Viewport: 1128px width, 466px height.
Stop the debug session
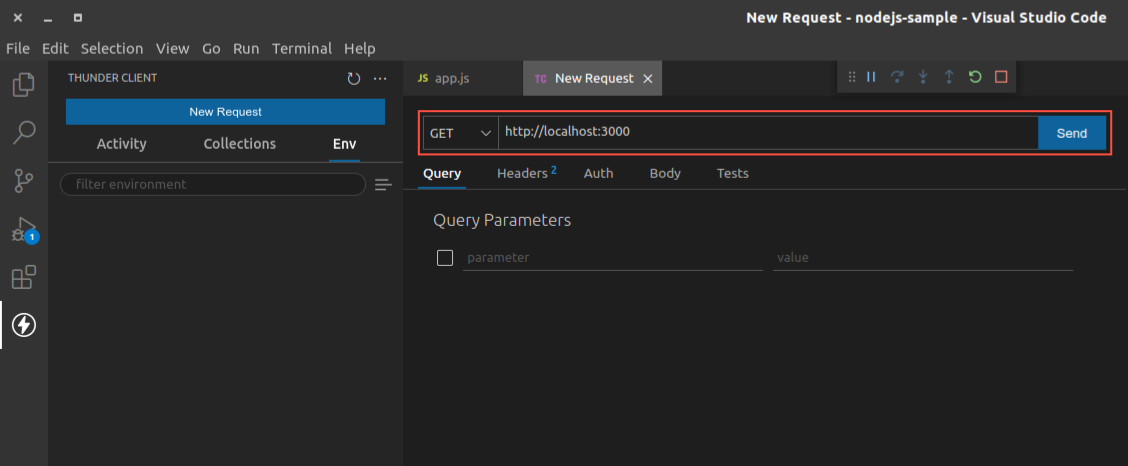tap(1001, 77)
